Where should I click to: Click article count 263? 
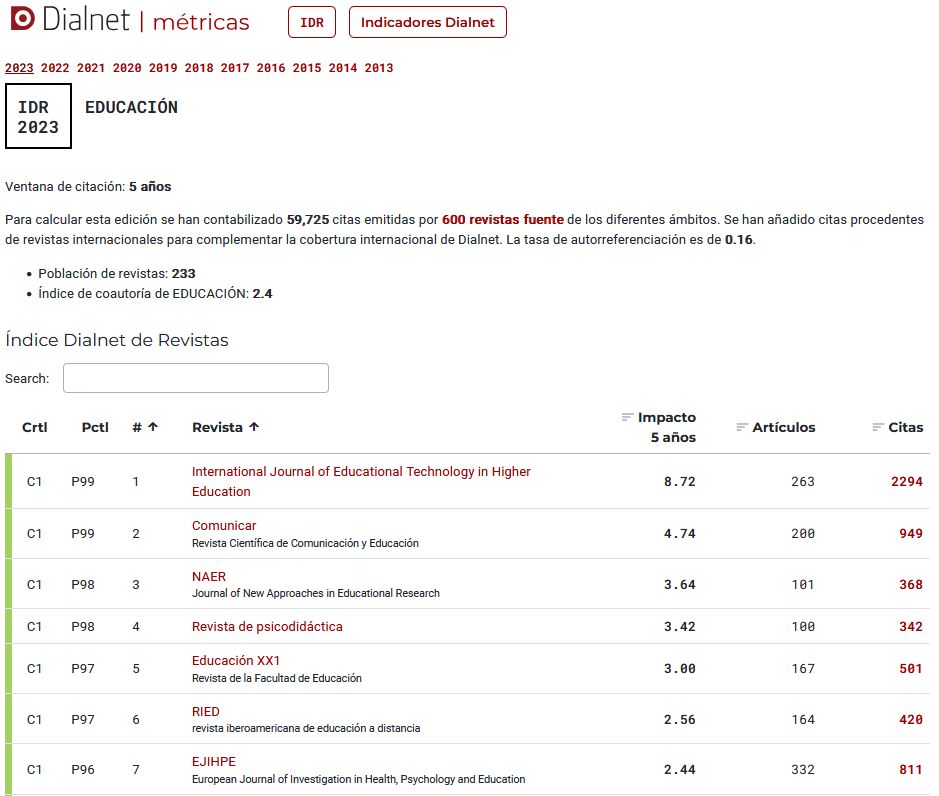coord(803,482)
